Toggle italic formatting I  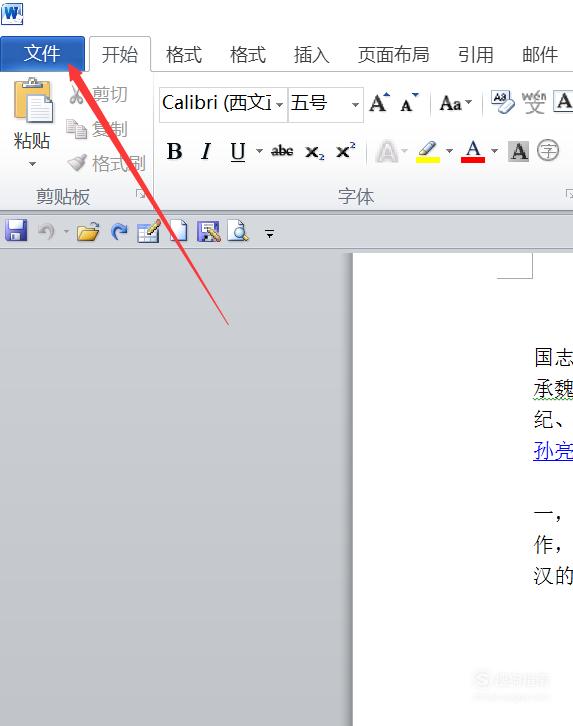[206, 151]
